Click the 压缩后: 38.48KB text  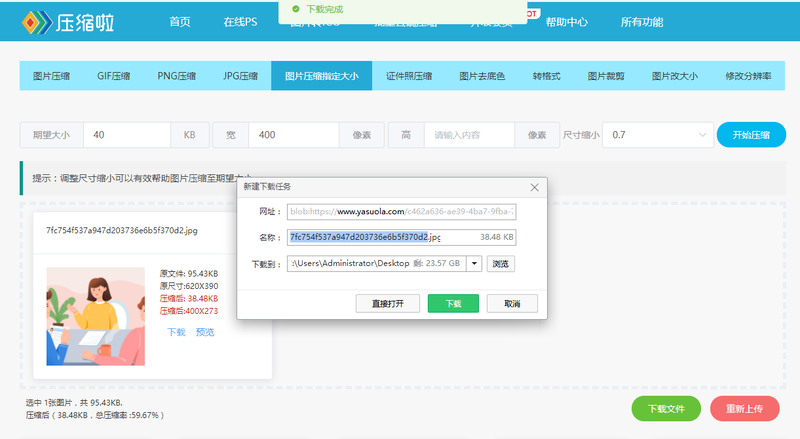pos(189,299)
